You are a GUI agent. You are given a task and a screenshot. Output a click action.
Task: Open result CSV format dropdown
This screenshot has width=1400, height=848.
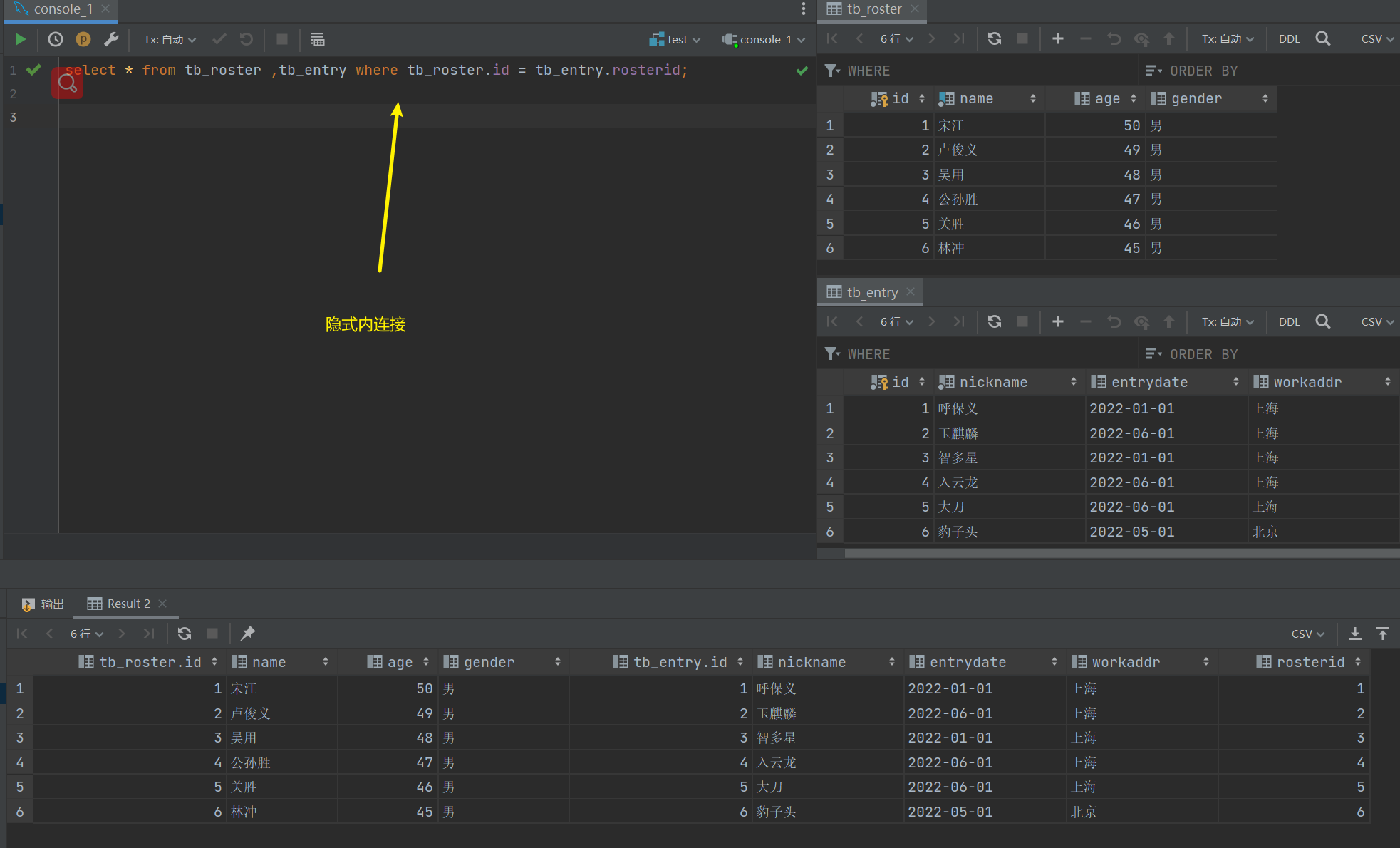1307,634
